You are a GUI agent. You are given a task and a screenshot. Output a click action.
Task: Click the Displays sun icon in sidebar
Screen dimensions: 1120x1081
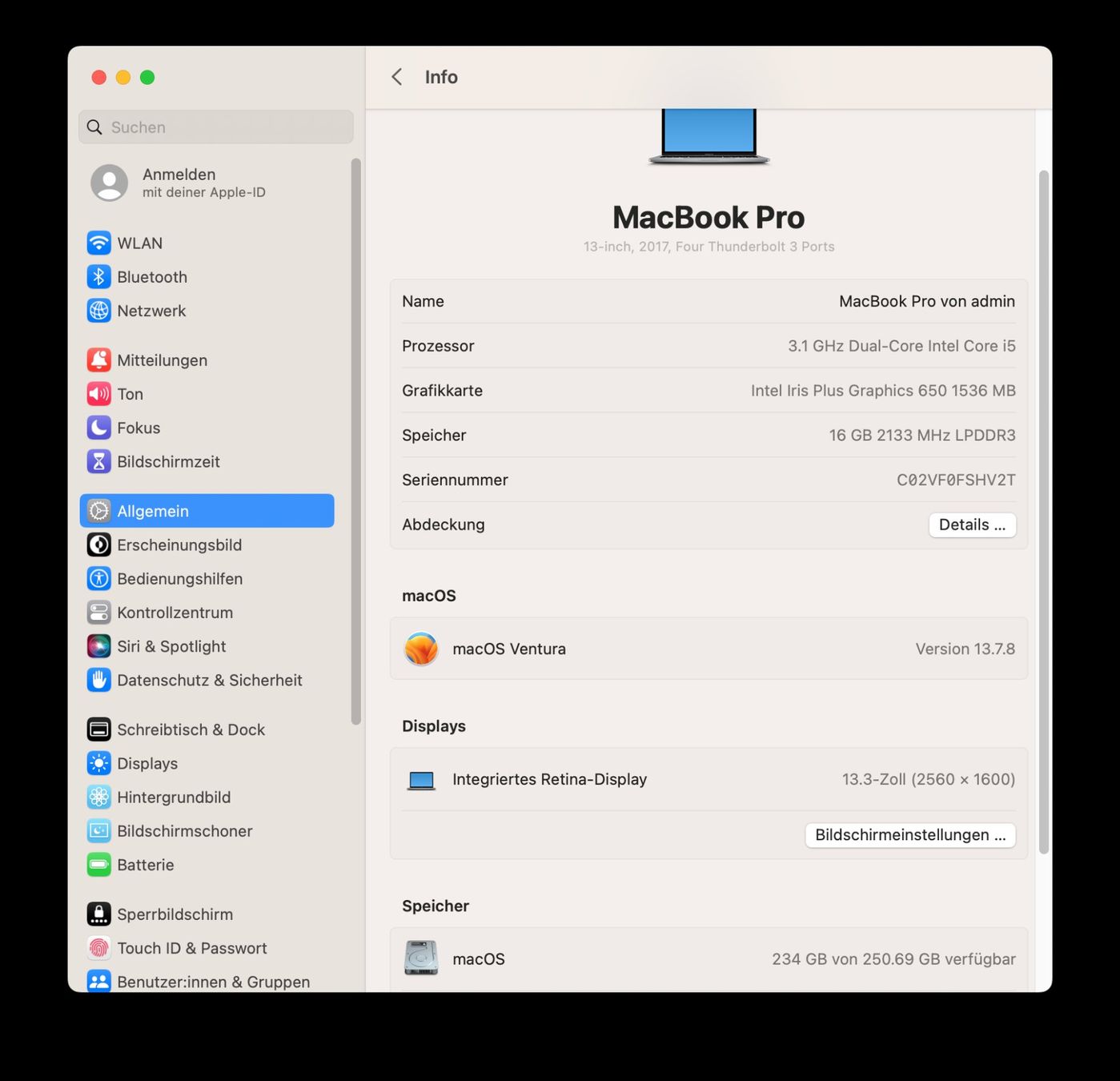(x=98, y=763)
